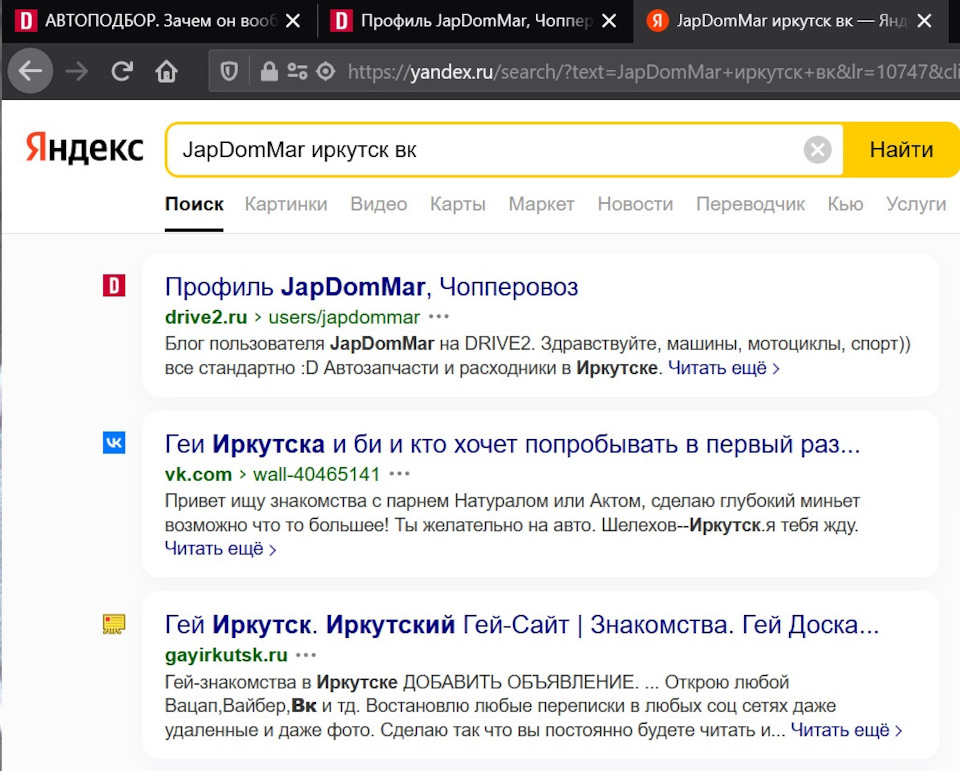
Task: Click the browser forward arrow
Action: (77, 72)
